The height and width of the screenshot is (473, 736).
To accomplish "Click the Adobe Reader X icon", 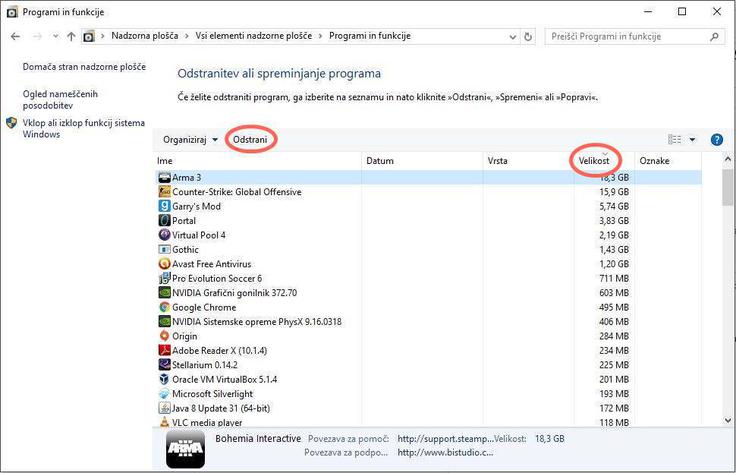I will [x=164, y=351].
